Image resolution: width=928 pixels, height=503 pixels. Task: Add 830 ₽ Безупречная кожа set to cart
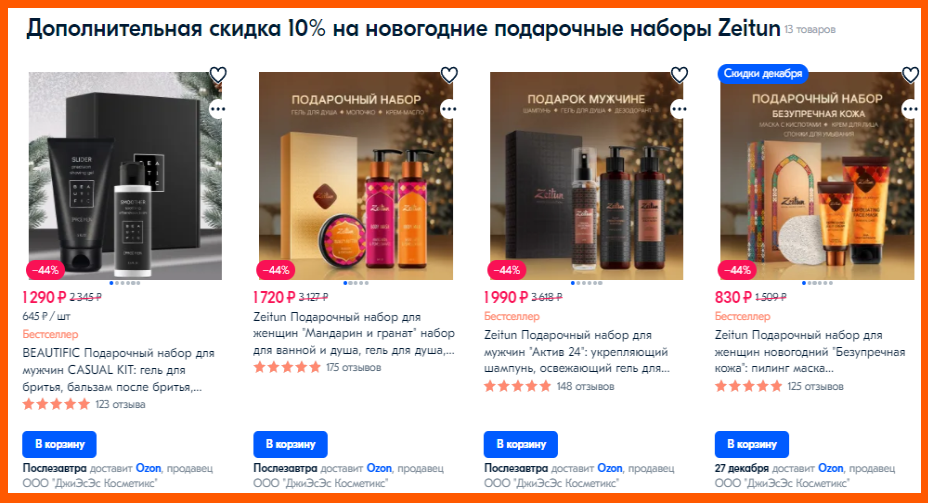click(752, 444)
